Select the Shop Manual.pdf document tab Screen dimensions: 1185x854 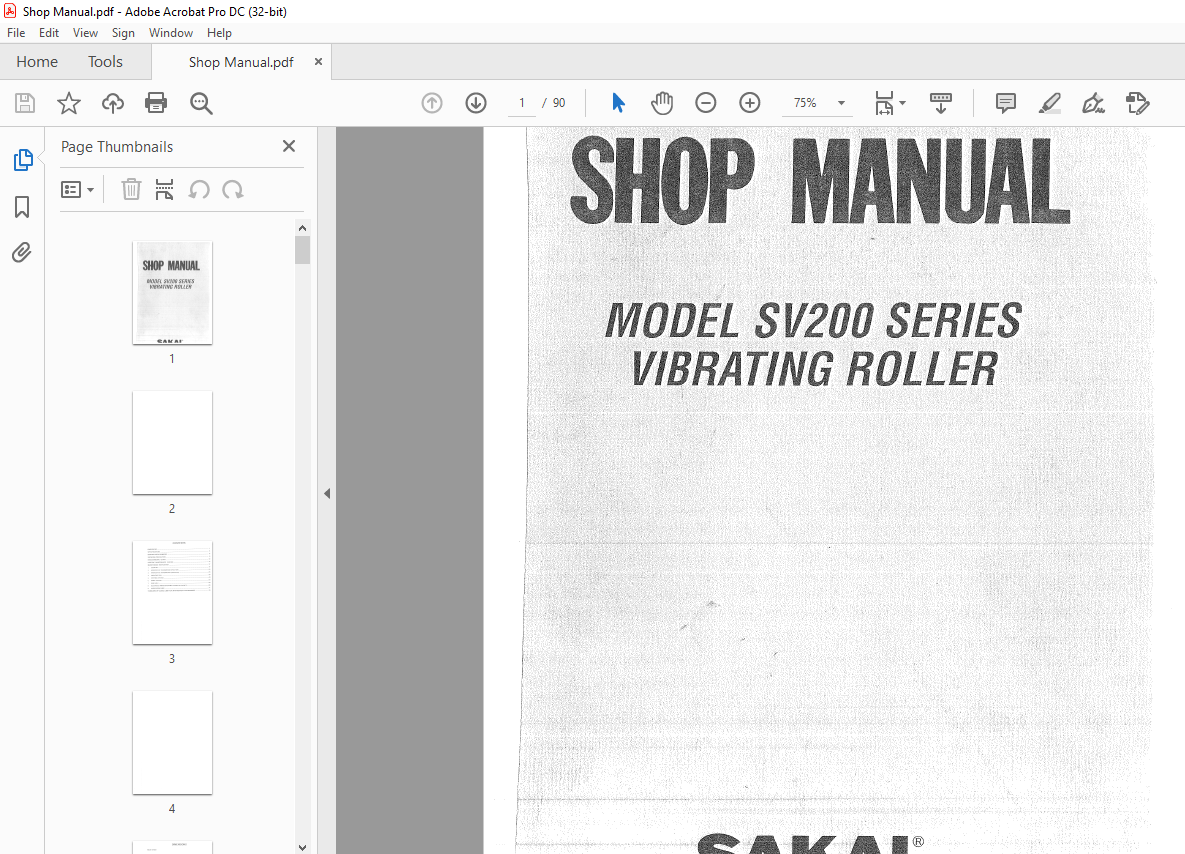click(241, 62)
